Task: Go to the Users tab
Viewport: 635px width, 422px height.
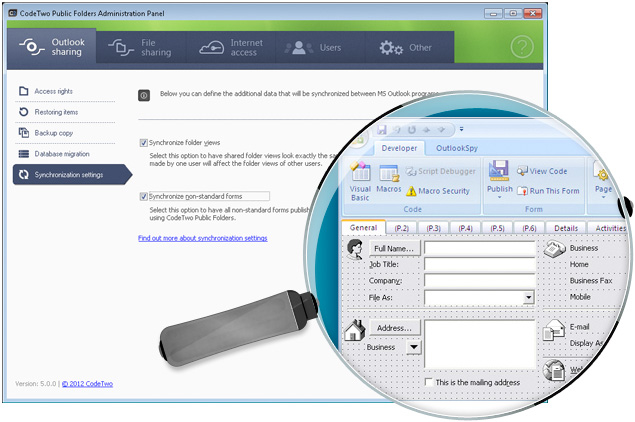Action: [320, 47]
